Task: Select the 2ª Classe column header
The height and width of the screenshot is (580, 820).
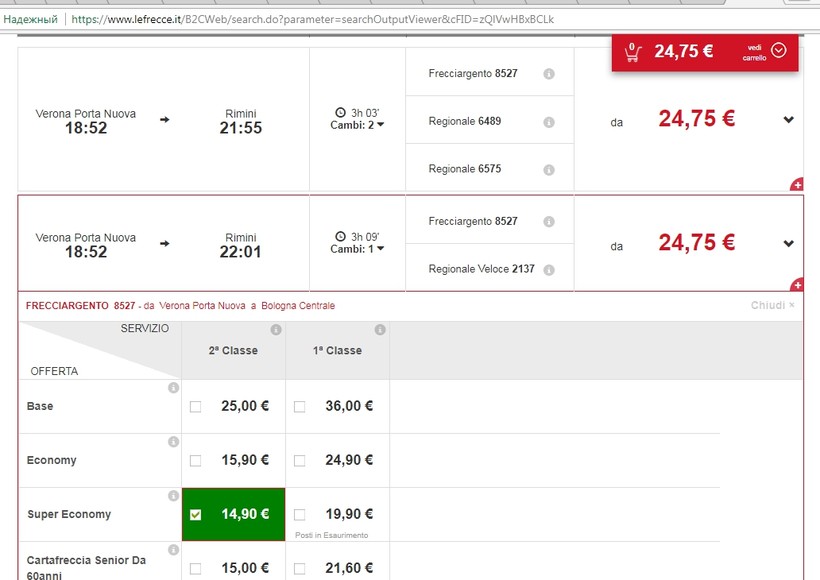Action: coord(233,351)
